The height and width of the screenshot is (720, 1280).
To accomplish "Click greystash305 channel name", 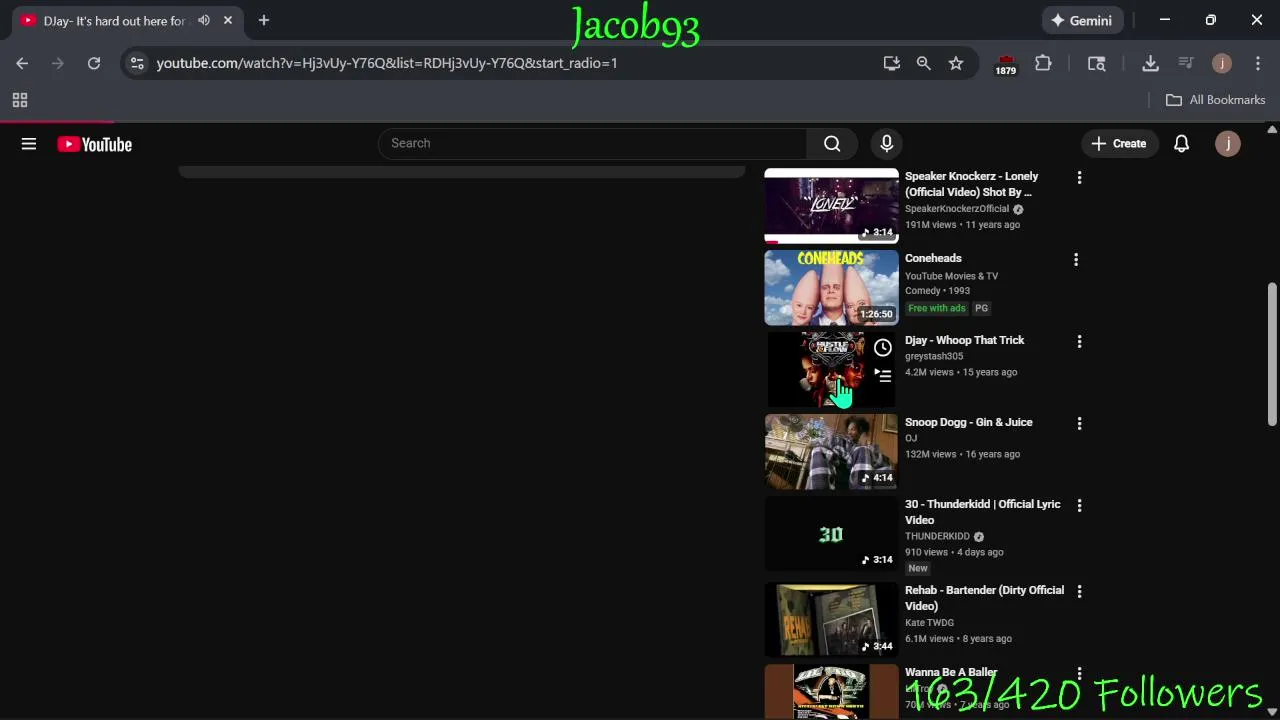I will (x=934, y=356).
